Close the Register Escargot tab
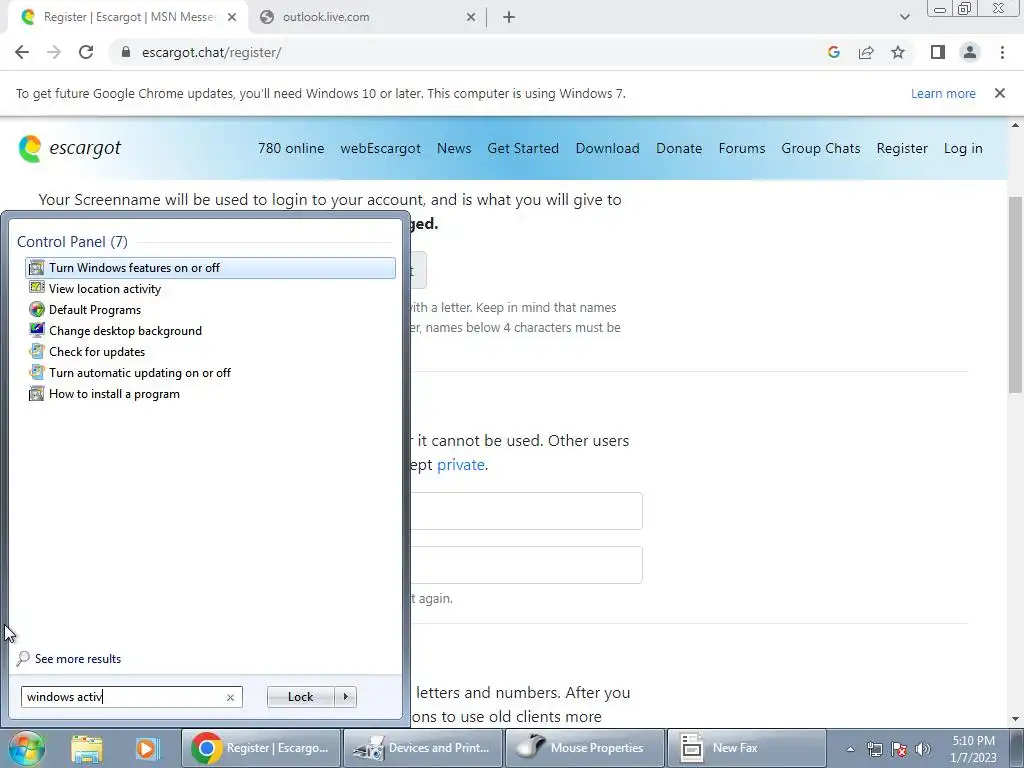This screenshot has width=1024, height=768. click(x=232, y=18)
